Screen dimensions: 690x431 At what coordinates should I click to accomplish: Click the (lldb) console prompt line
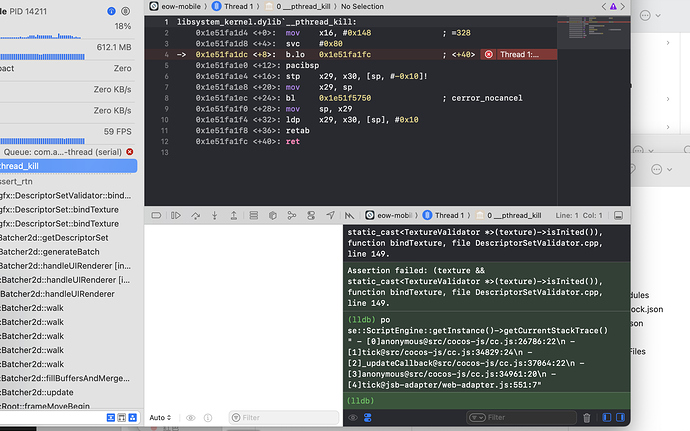click(x=486, y=401)
